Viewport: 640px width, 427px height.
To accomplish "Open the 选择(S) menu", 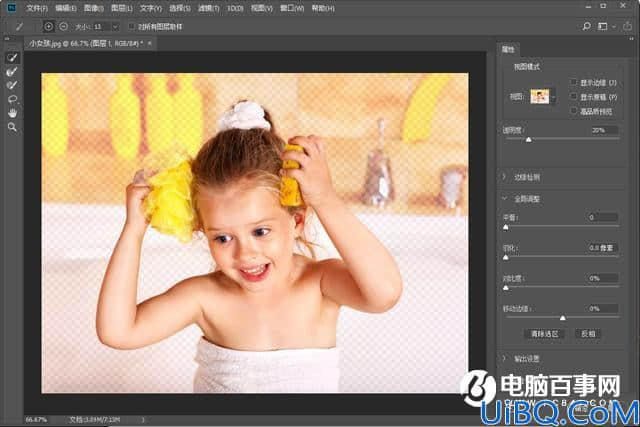I will tap(180, 8).
